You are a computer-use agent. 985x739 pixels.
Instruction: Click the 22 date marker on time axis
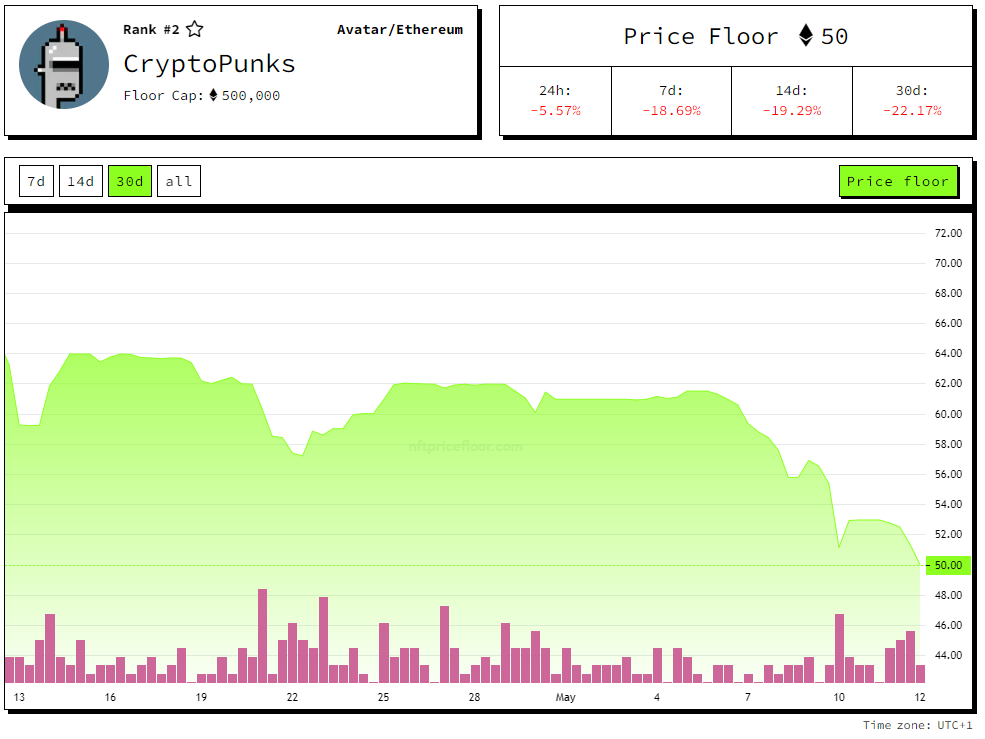pos(292,697)
